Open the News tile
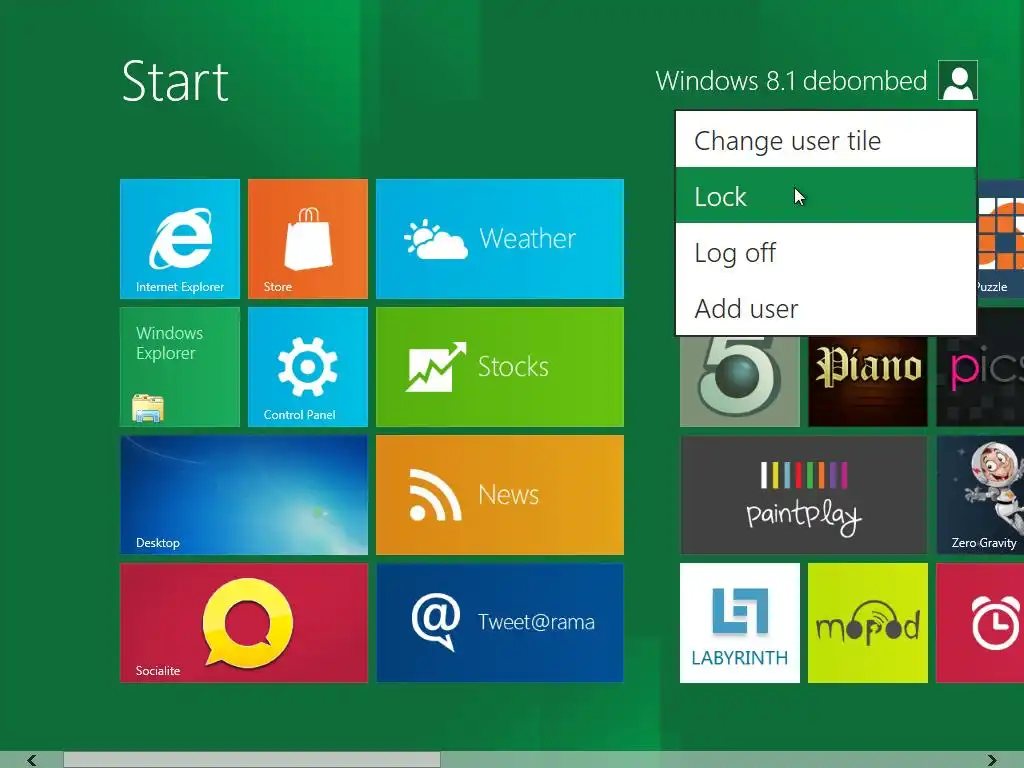The height and width of the screenshot is (768, 1024). tap(500, 495)
